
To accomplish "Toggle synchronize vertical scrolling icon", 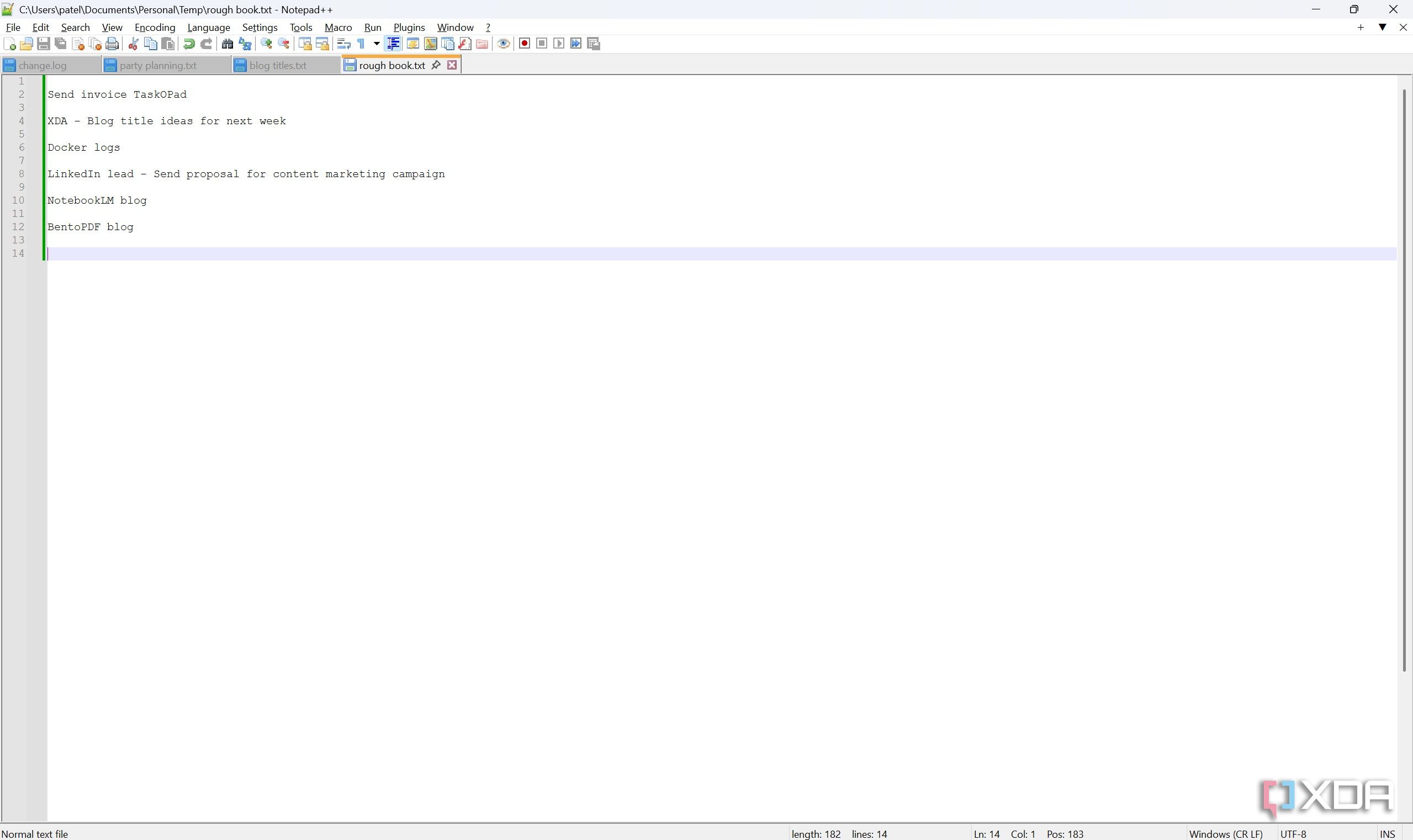I will pyautogui.click(x=305, y=44).
